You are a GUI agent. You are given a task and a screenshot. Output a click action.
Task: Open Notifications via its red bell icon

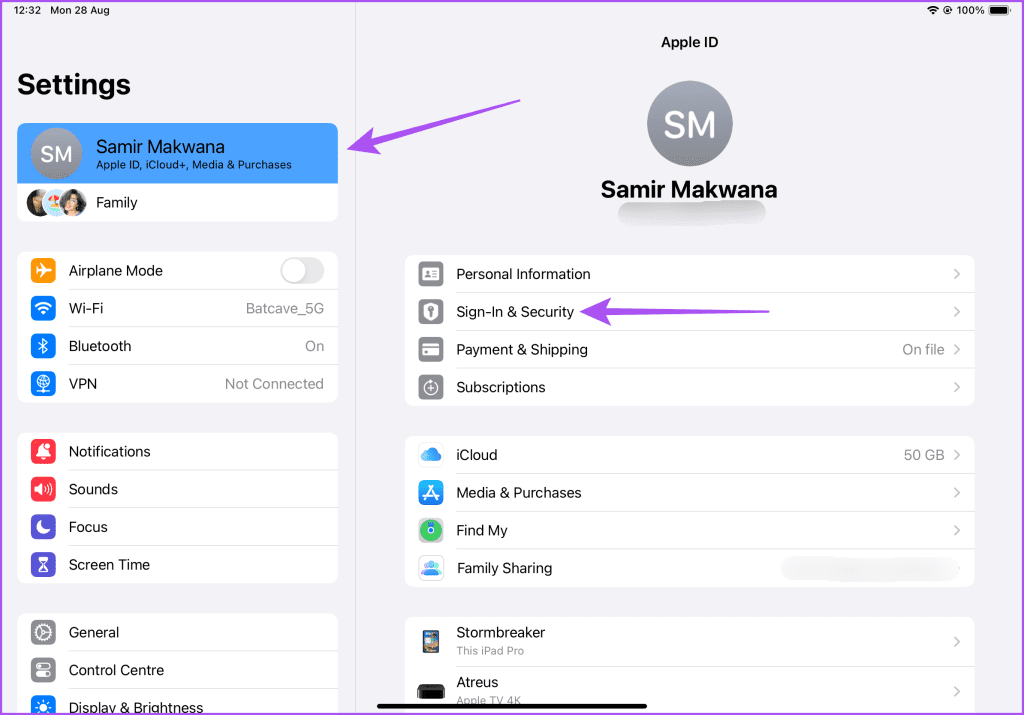43,451
